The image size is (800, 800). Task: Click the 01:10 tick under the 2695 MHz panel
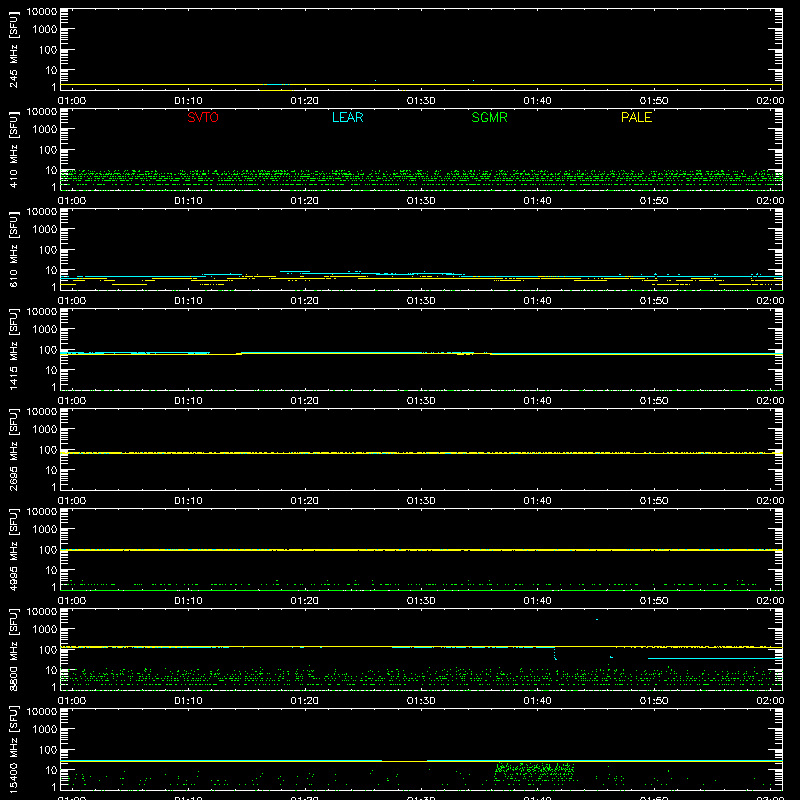(188, 501)
